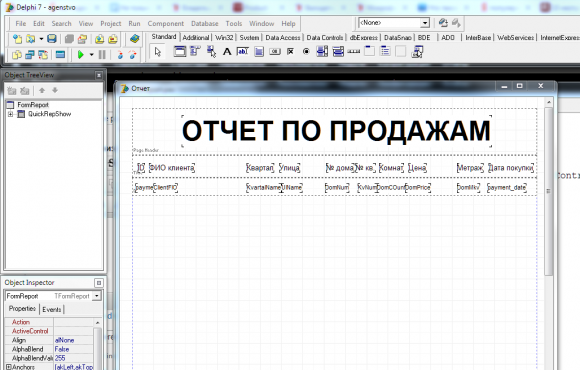Choose the ScrollBar component icon

[x=354, y=51]
